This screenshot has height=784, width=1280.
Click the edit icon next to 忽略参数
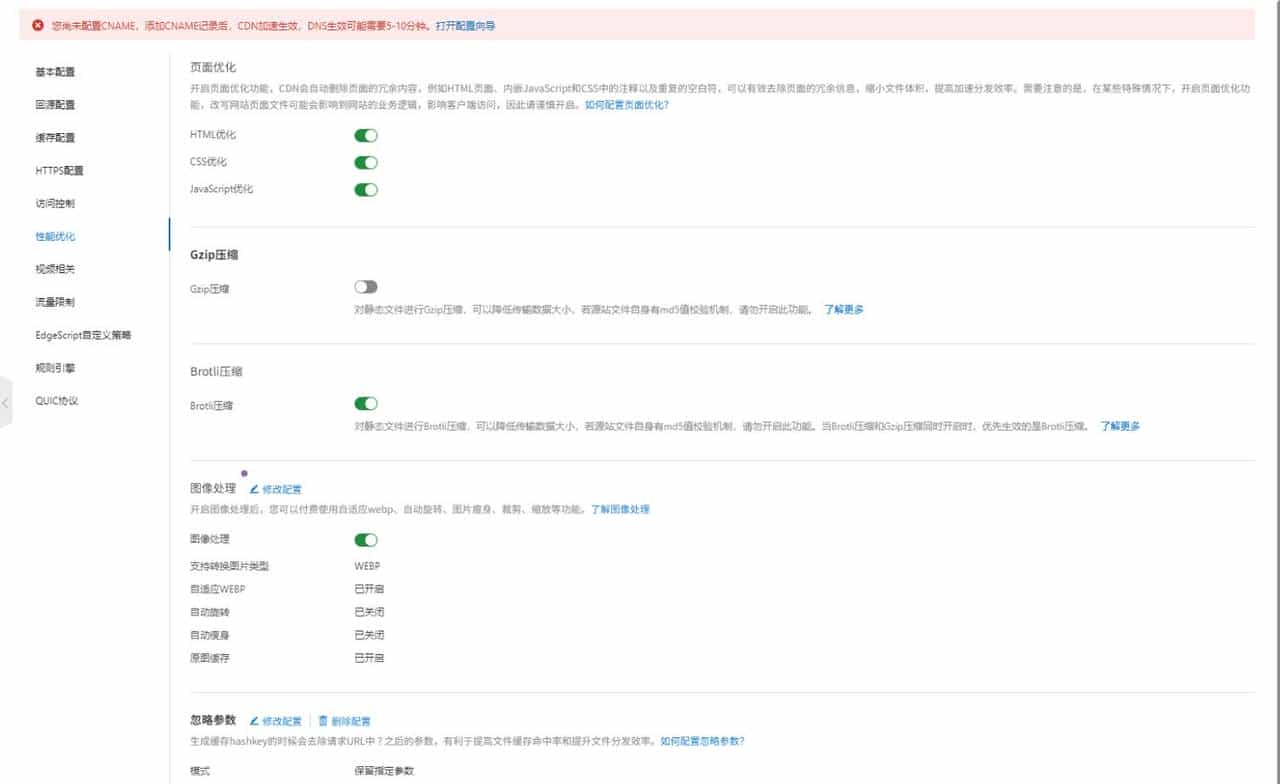pos(254,720)
